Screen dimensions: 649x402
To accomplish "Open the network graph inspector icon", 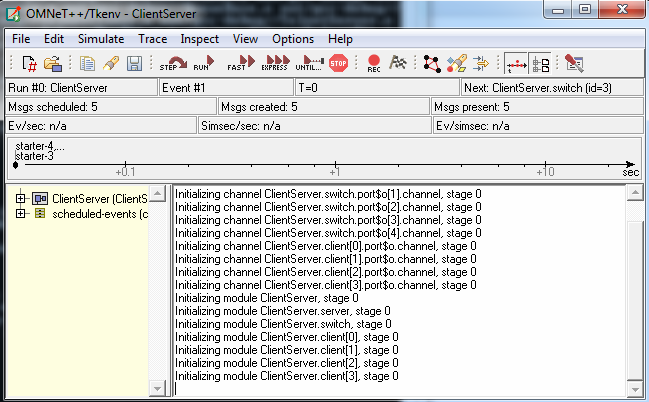I will [432, 64].
